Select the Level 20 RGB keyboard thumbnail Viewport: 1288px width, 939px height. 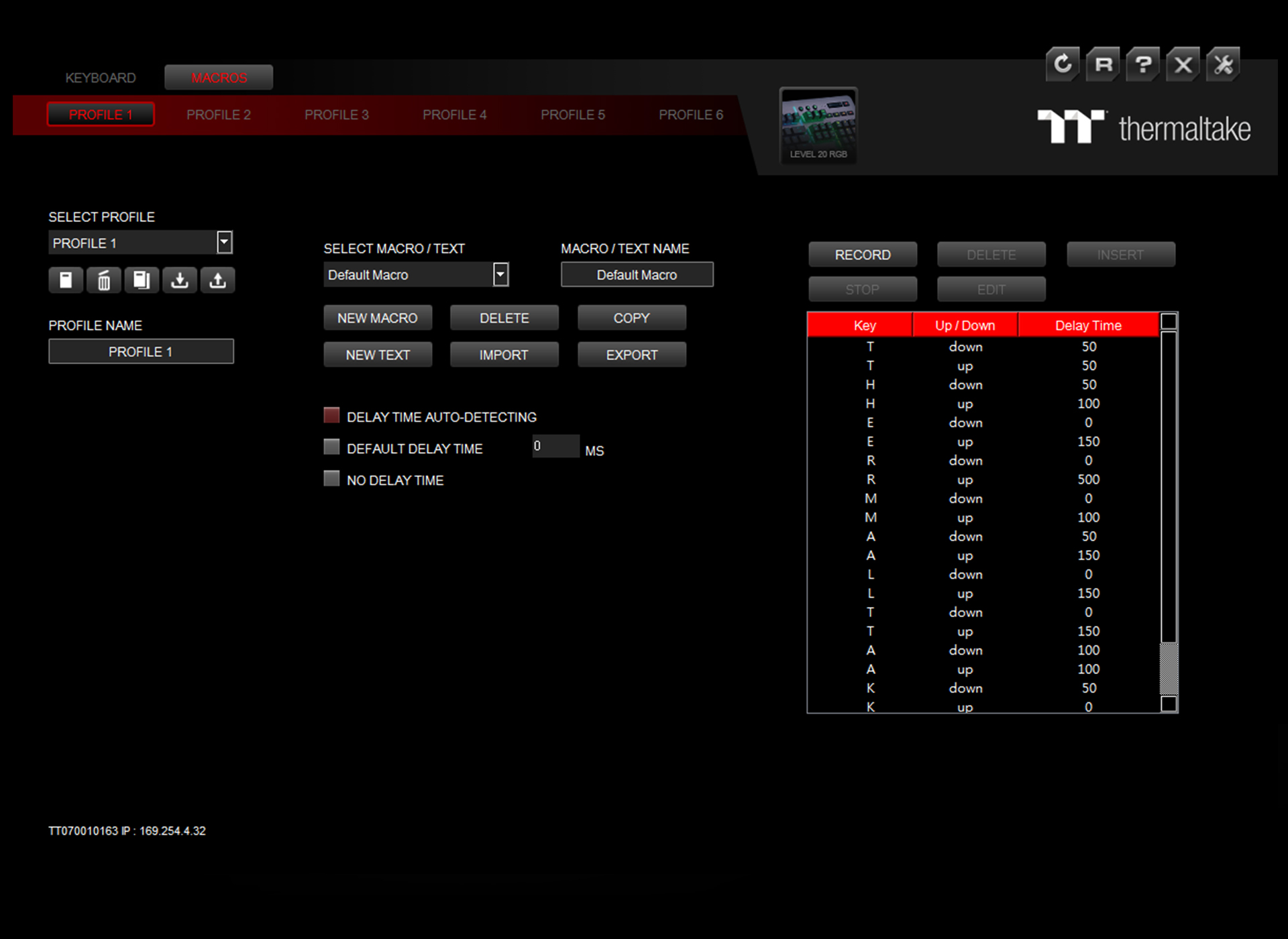pos(818,125)
